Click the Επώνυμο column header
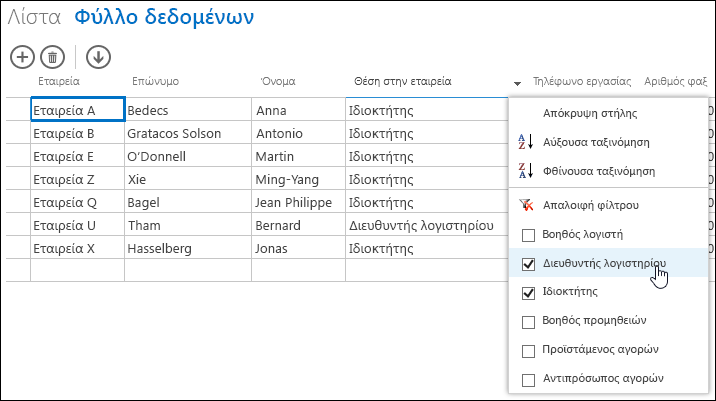The height and width of the screenshot is (401, 716). coord(155,81)
